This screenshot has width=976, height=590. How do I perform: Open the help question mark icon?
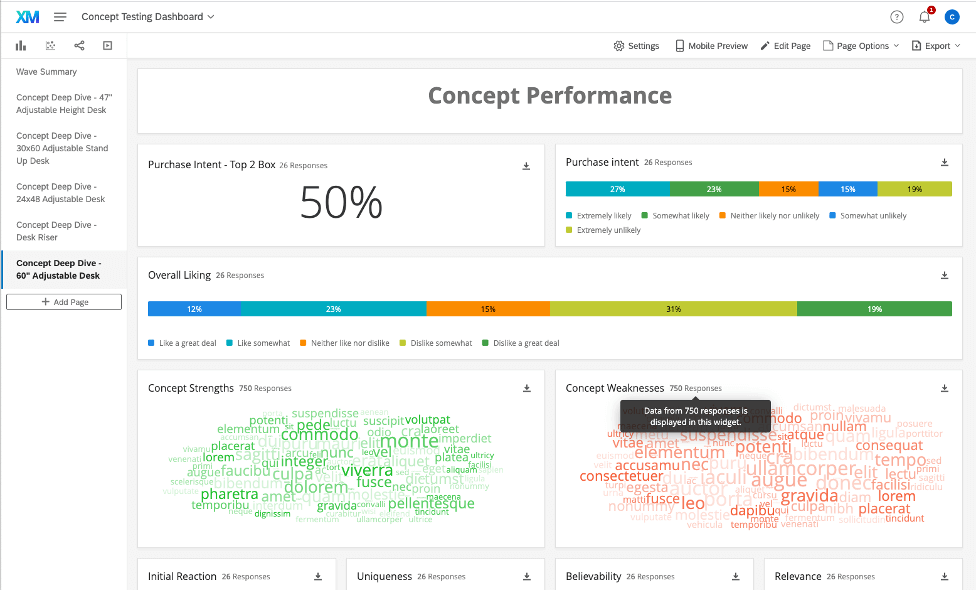pos(898,16)
